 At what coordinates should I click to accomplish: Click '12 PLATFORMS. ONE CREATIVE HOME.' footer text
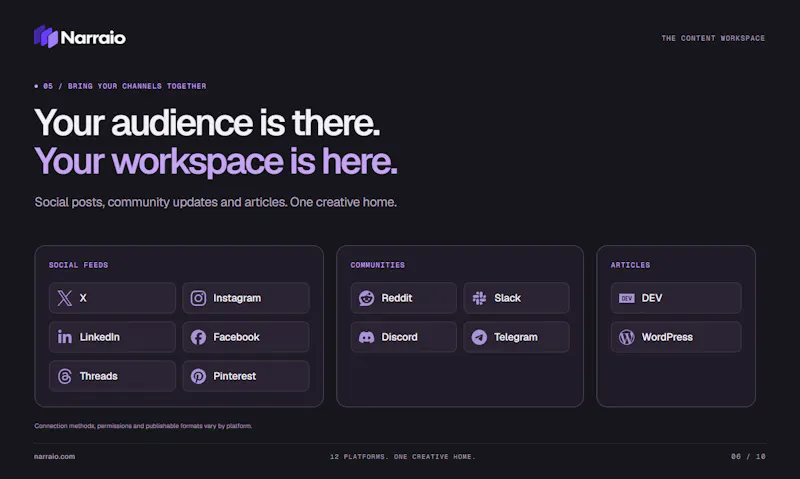403,457
